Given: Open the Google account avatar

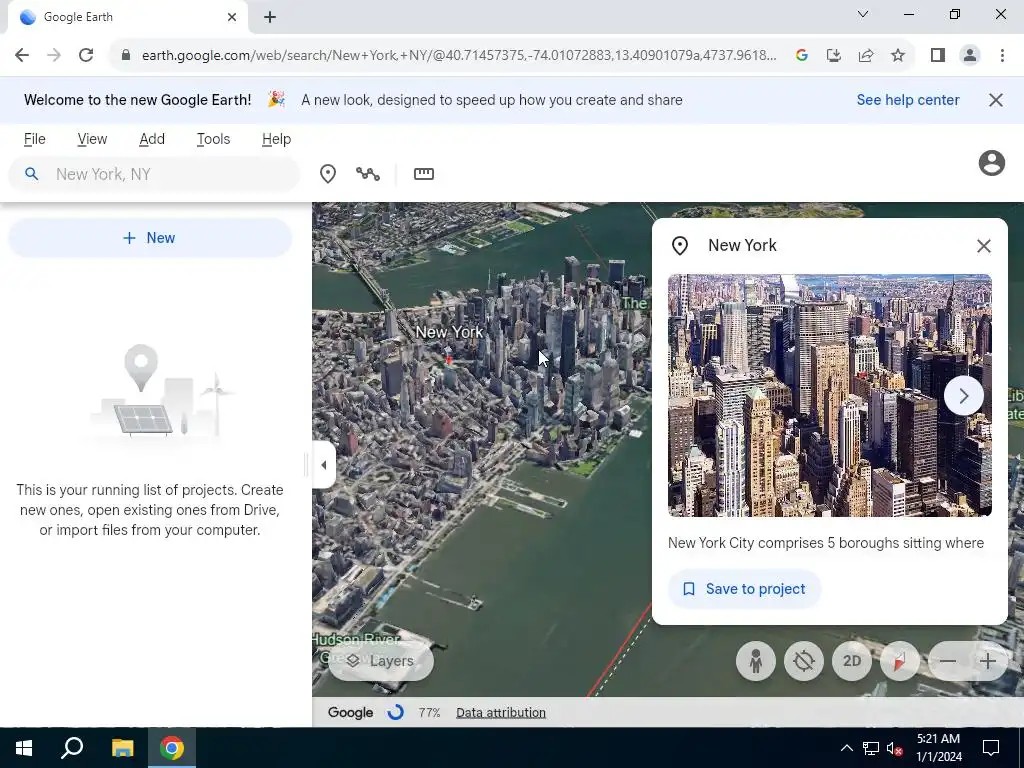Looking at the screenshot, I should [991, 163].
